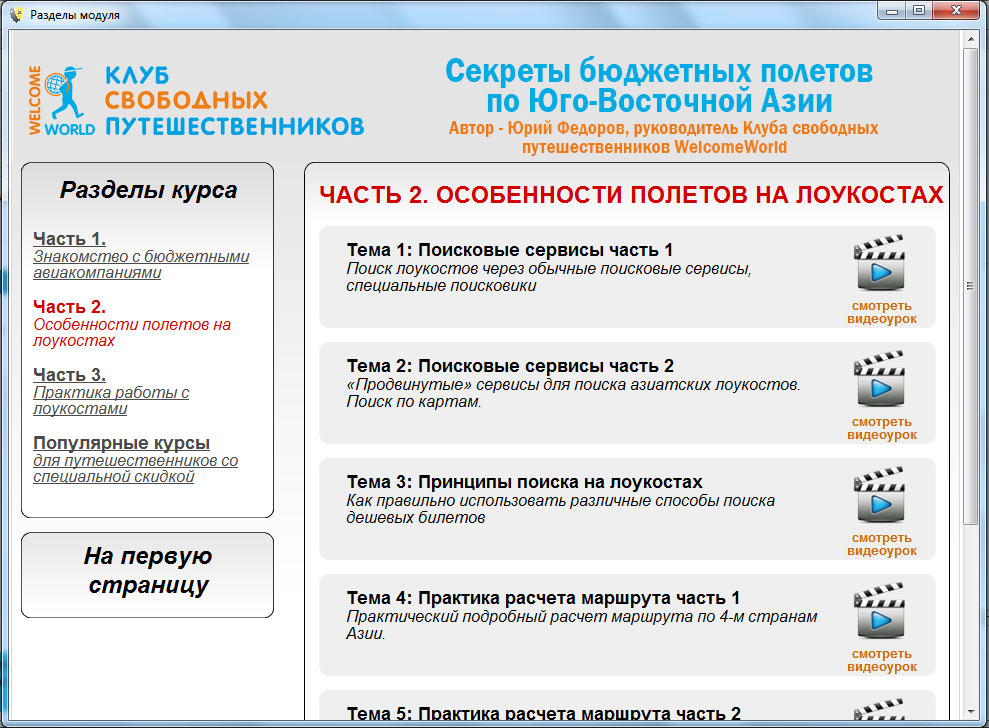Click the vertical scrollbar thumb

click(970, 286)
